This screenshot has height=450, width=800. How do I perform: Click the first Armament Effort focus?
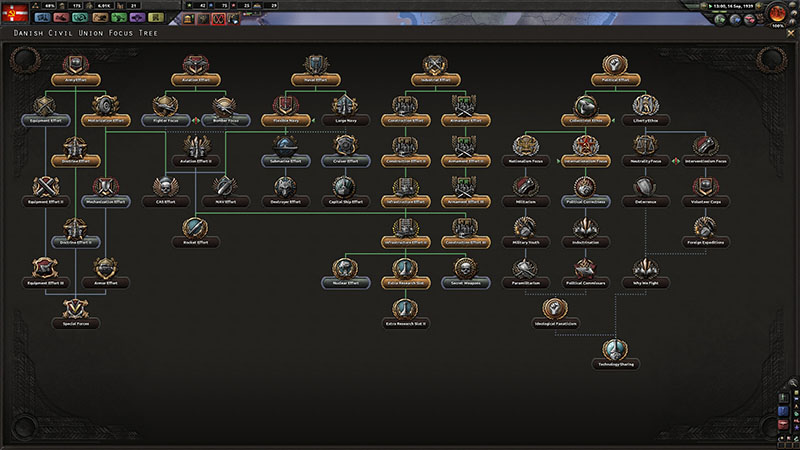(x=466, y=112)
